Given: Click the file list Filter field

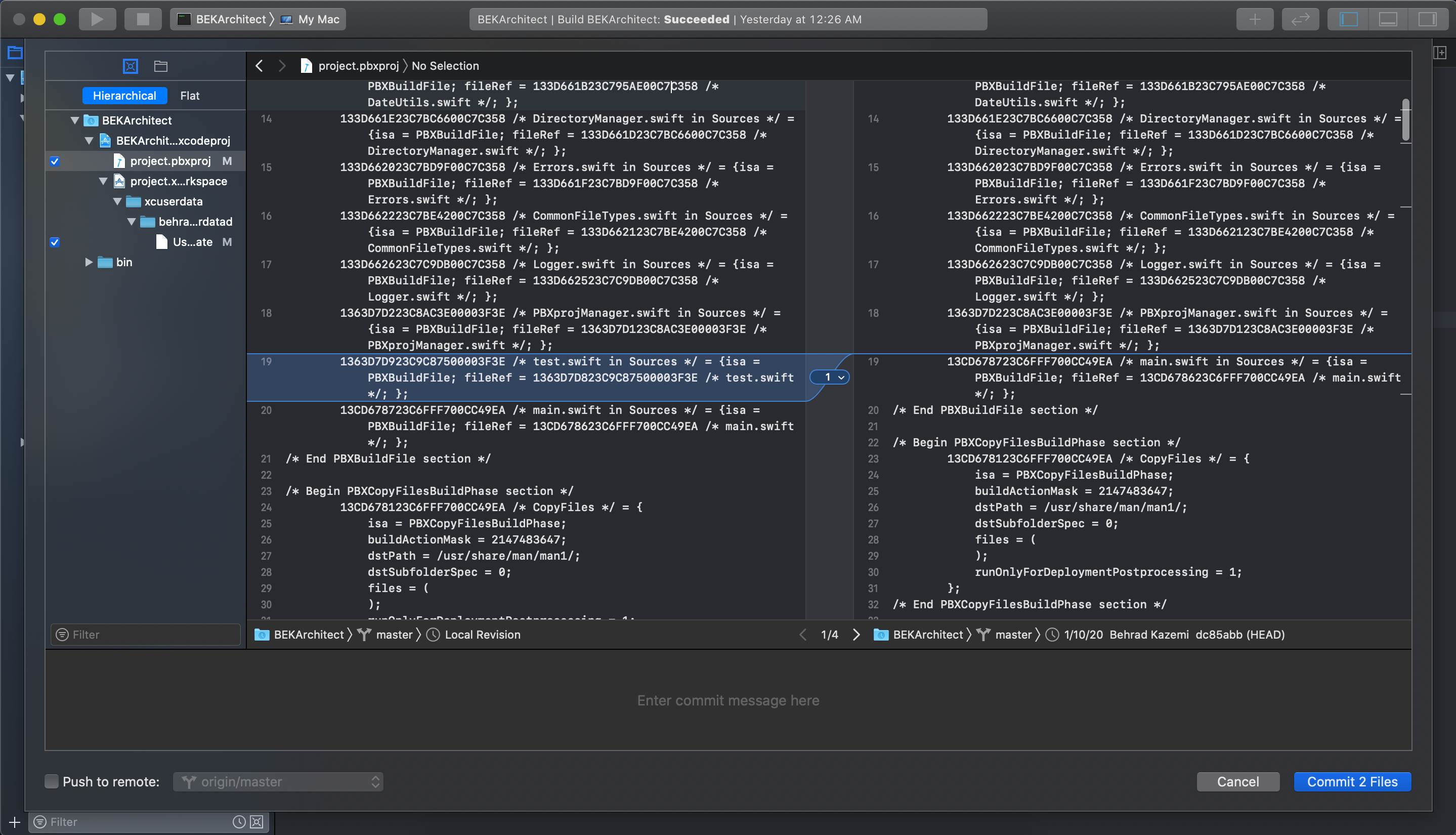Looking at the screenshot, I should pyautogui.click(x=146, y=635).
